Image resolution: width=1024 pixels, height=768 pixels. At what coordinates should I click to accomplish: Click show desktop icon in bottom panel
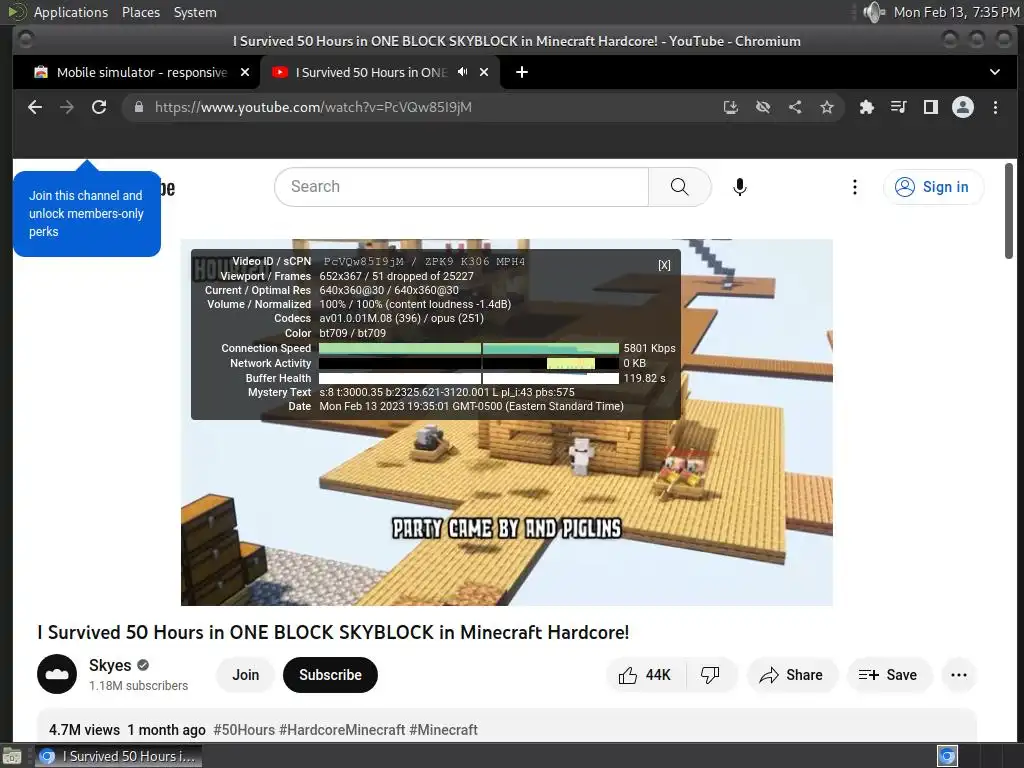coord(12,756)
